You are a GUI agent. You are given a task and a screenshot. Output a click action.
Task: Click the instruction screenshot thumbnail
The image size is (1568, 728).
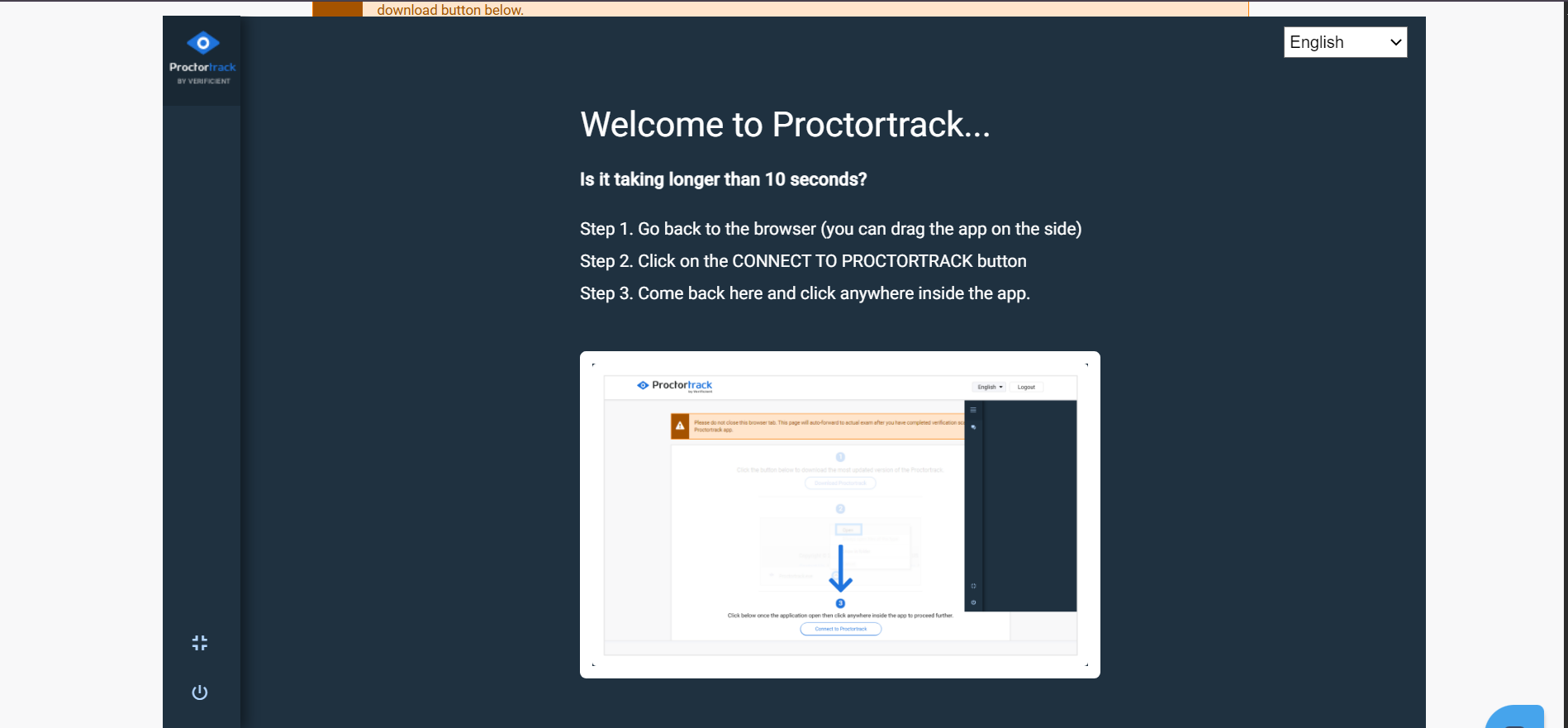pos(840,515)
